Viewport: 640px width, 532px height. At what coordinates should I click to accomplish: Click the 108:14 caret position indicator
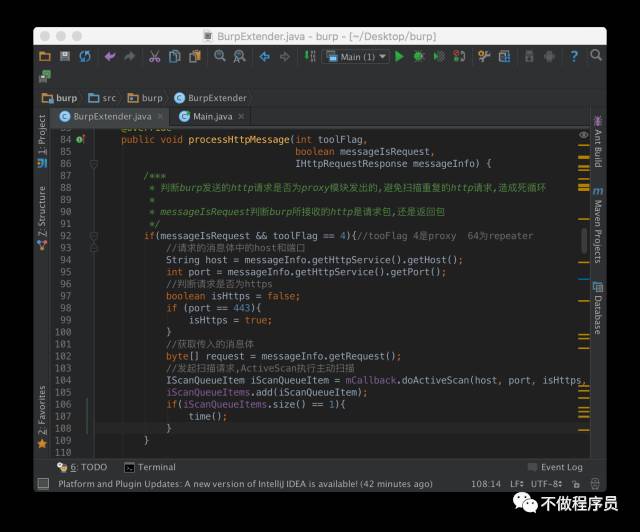486,484
